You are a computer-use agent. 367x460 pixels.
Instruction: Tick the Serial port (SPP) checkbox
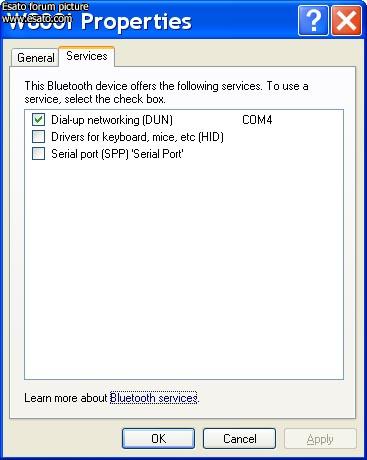[39, 154]
